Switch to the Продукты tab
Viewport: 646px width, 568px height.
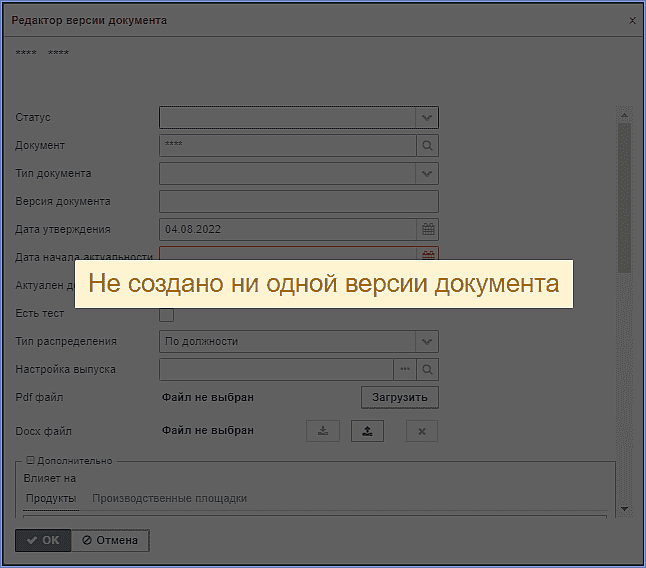point(51,498)
